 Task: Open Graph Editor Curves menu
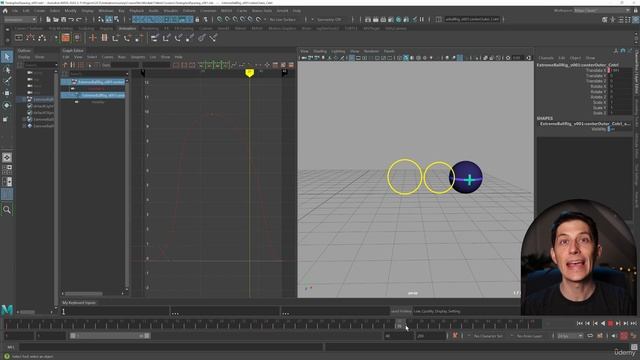(107, 57)
